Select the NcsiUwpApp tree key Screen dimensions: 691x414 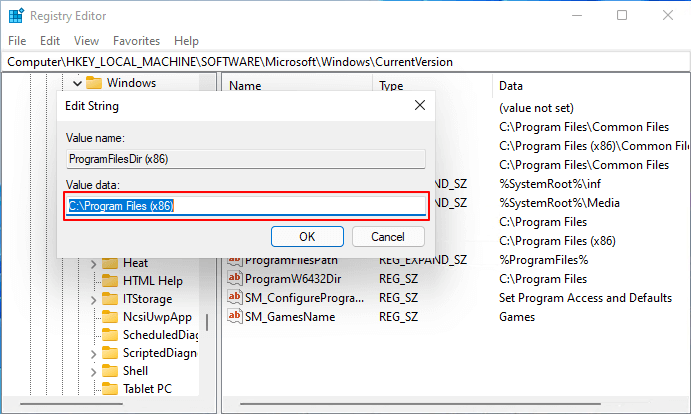(157, 317)
